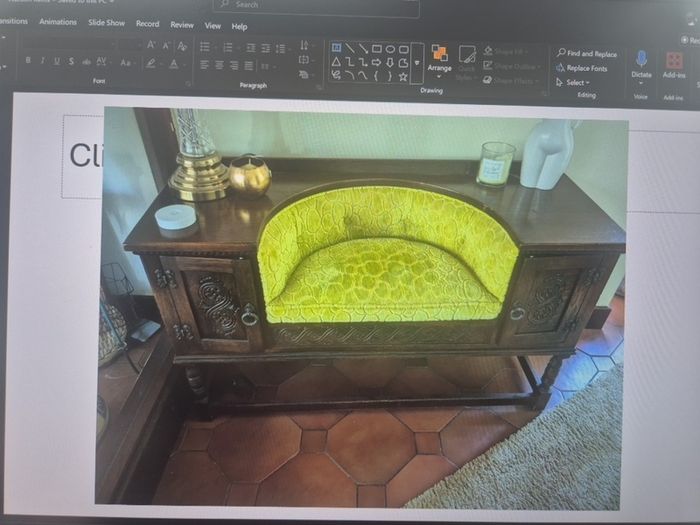Choose the Right Arrow shape
700x525 pixels.
tap(377, 62)
